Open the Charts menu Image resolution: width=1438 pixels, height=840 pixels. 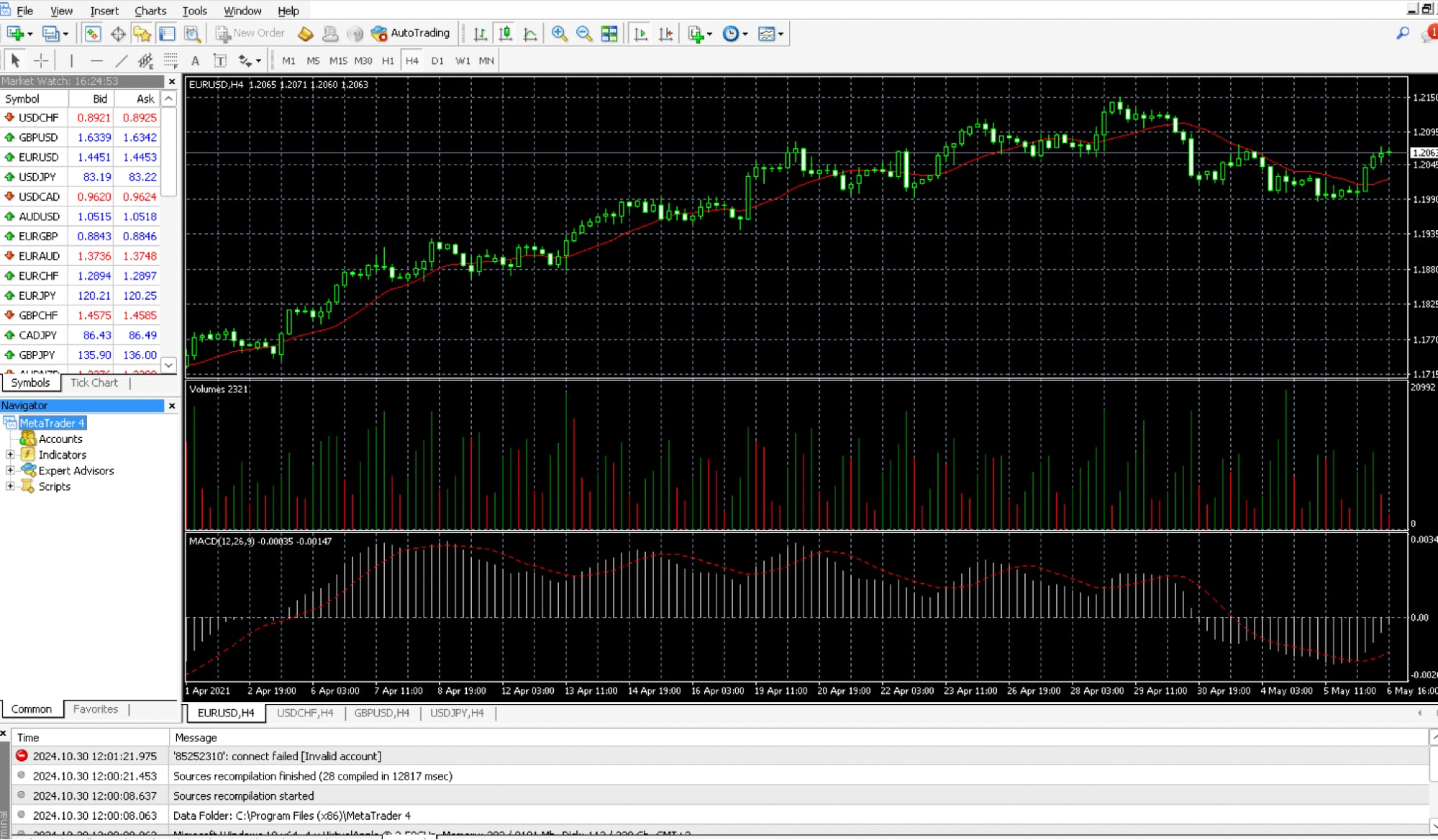pos(149,11)
